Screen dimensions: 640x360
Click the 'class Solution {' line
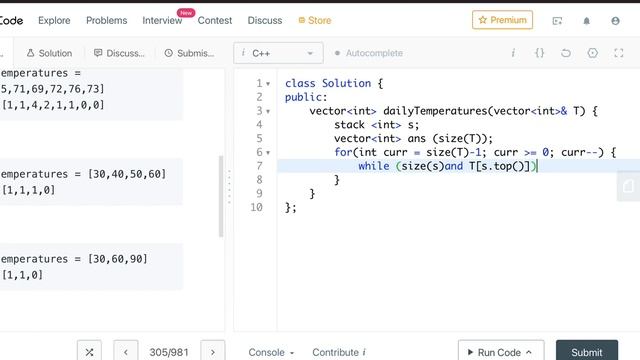pyautogui.click(x=334, y=83)
